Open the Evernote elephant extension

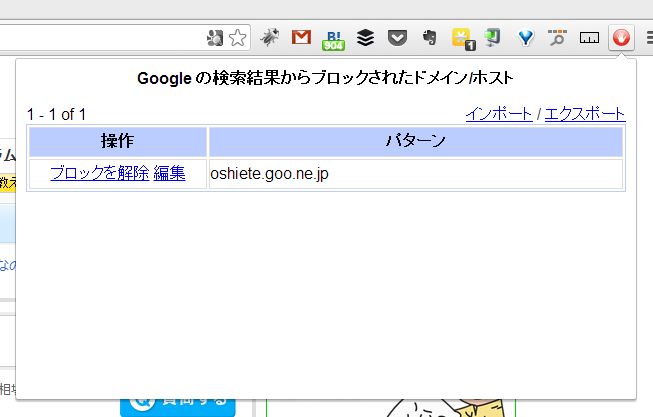click(429, 37)
